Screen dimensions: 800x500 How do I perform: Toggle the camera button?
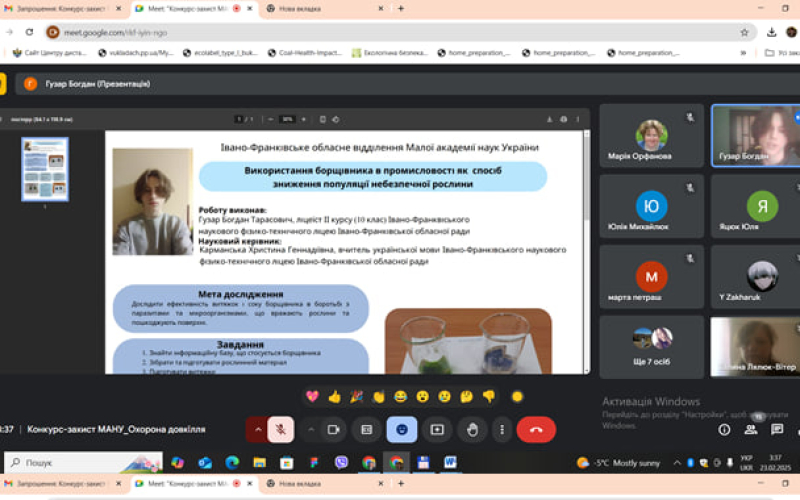334,430
